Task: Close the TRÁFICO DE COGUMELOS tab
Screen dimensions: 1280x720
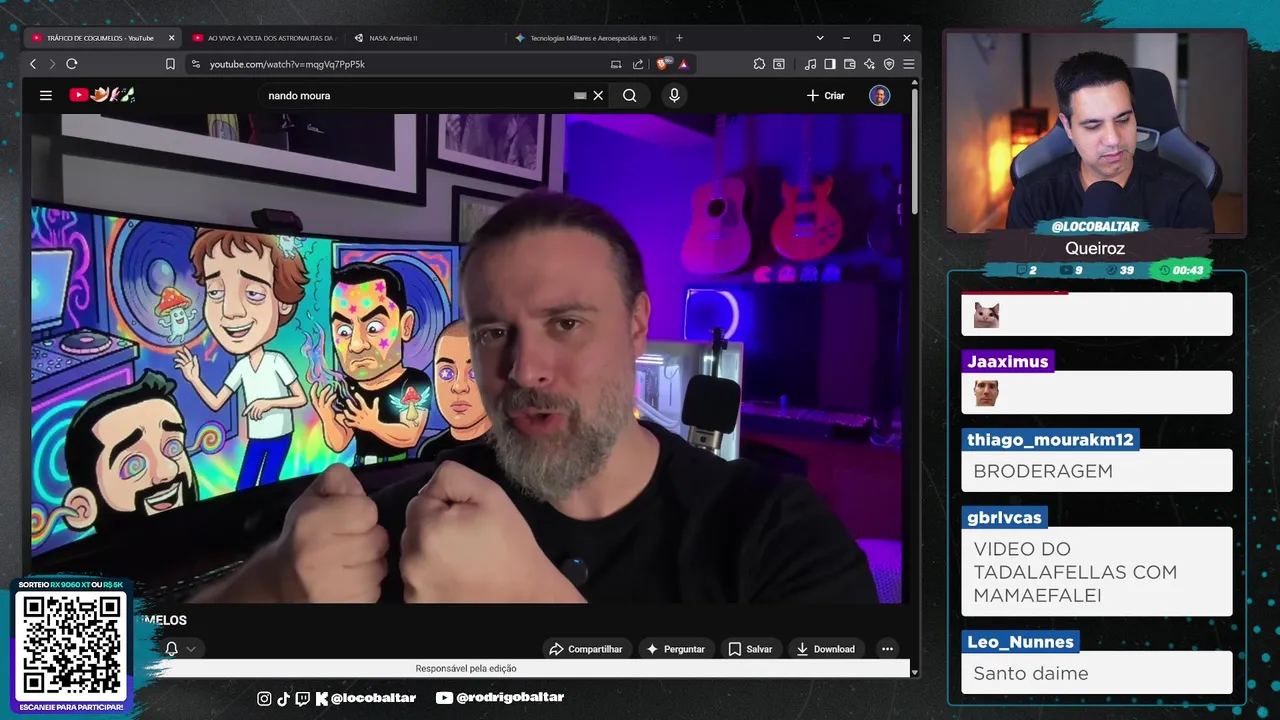Action: (171, 38)
